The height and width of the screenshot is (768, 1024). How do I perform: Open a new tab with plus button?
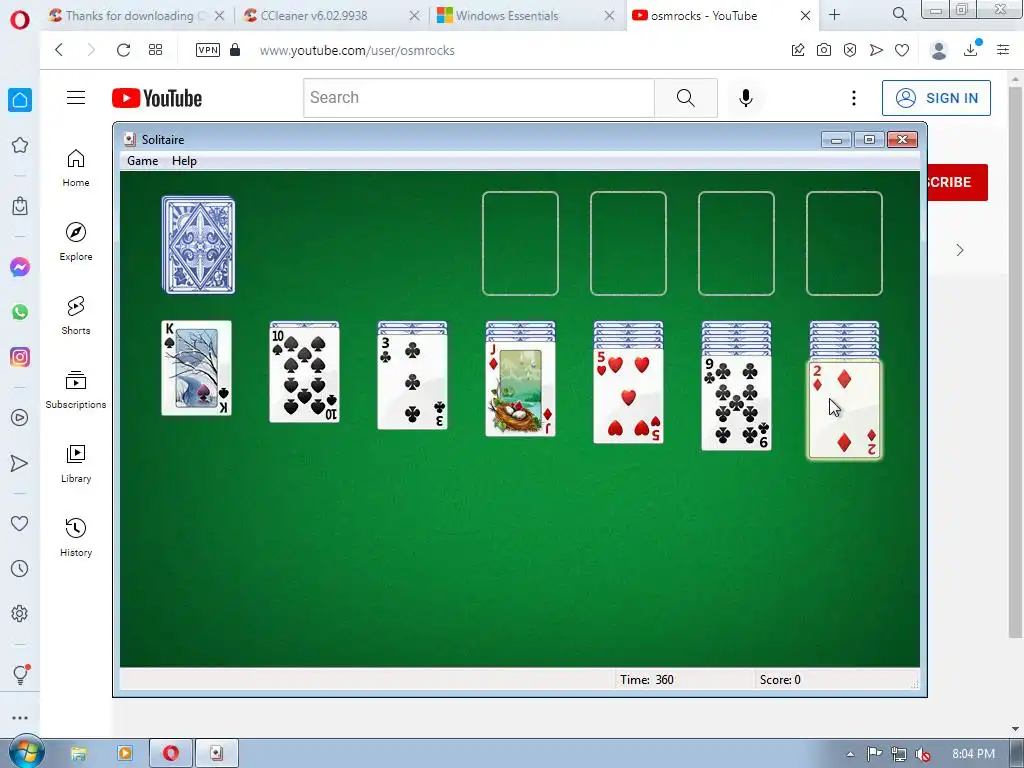click(835, 14)
